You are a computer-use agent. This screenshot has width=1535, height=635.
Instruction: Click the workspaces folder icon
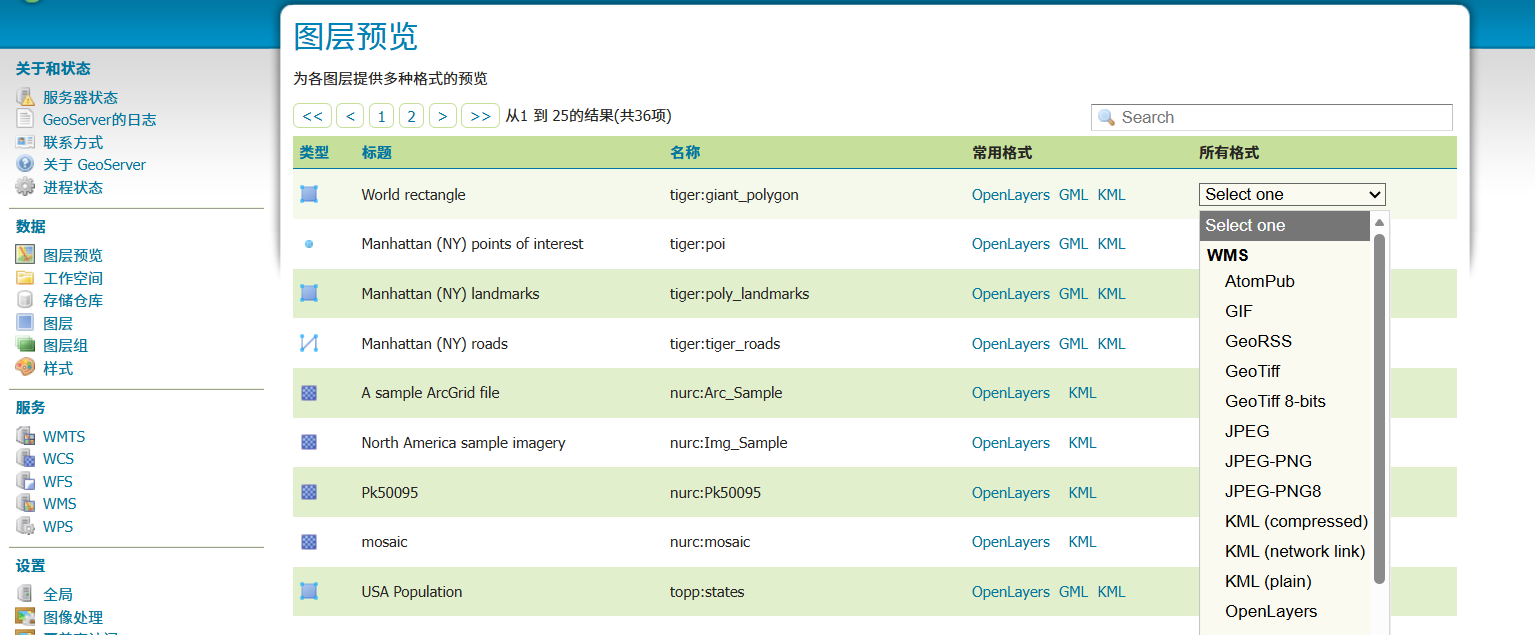pyautogui.click(x=25, y=278)
